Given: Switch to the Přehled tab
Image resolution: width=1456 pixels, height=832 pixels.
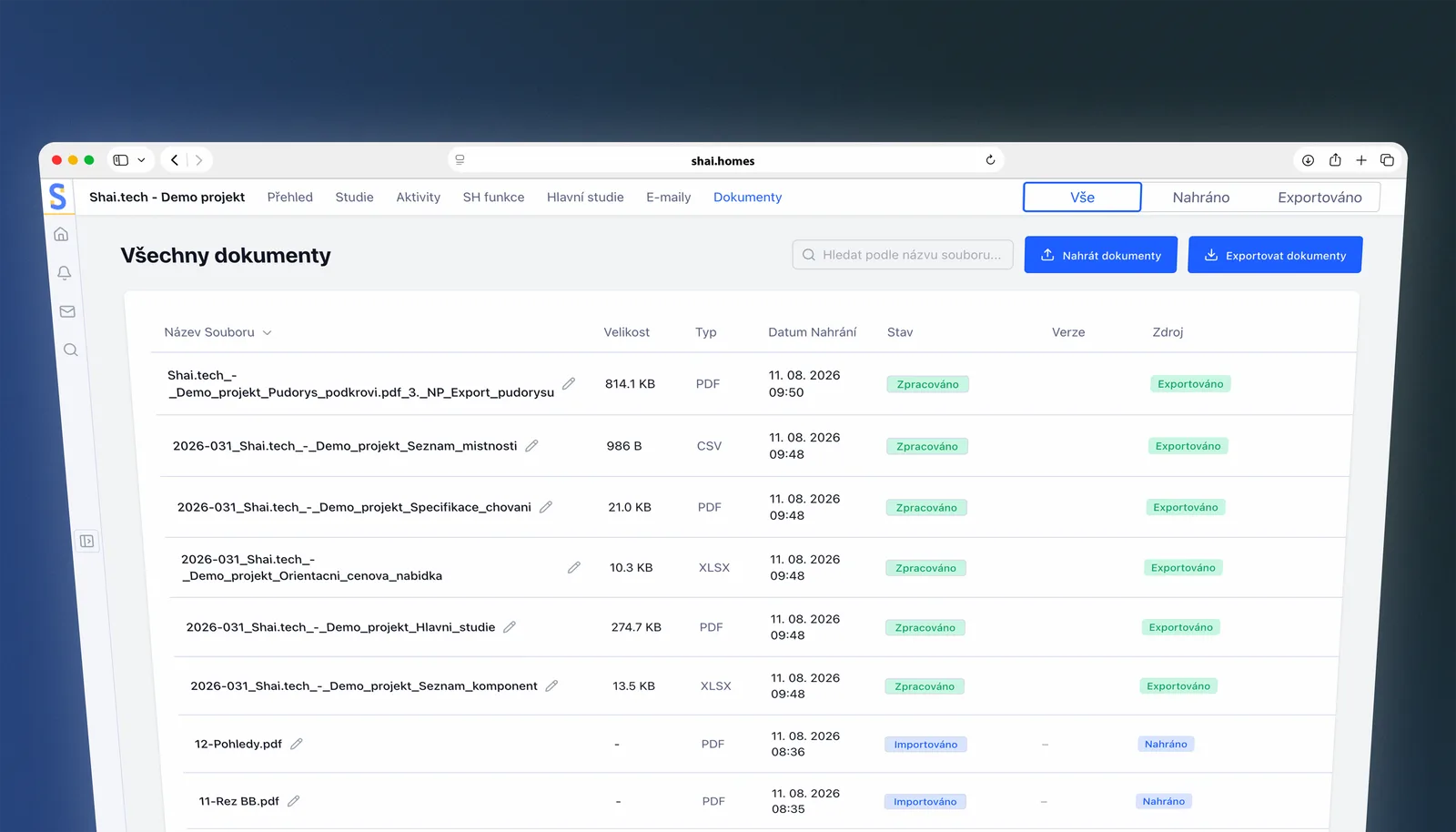Looking at the screenshot, I should point(290,198).
